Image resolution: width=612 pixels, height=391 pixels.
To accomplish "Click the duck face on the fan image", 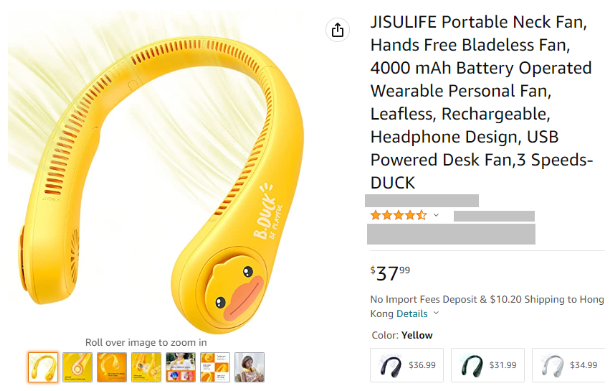I will [x=234, y=289].
